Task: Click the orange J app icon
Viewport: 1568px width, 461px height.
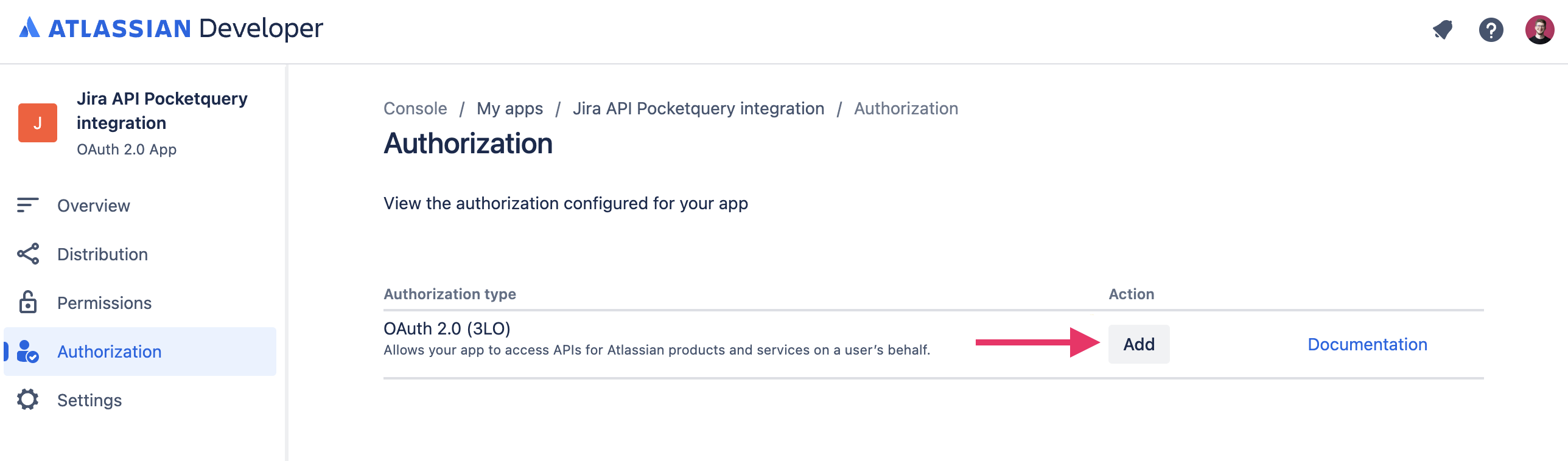Action: (x=38, y=122)
